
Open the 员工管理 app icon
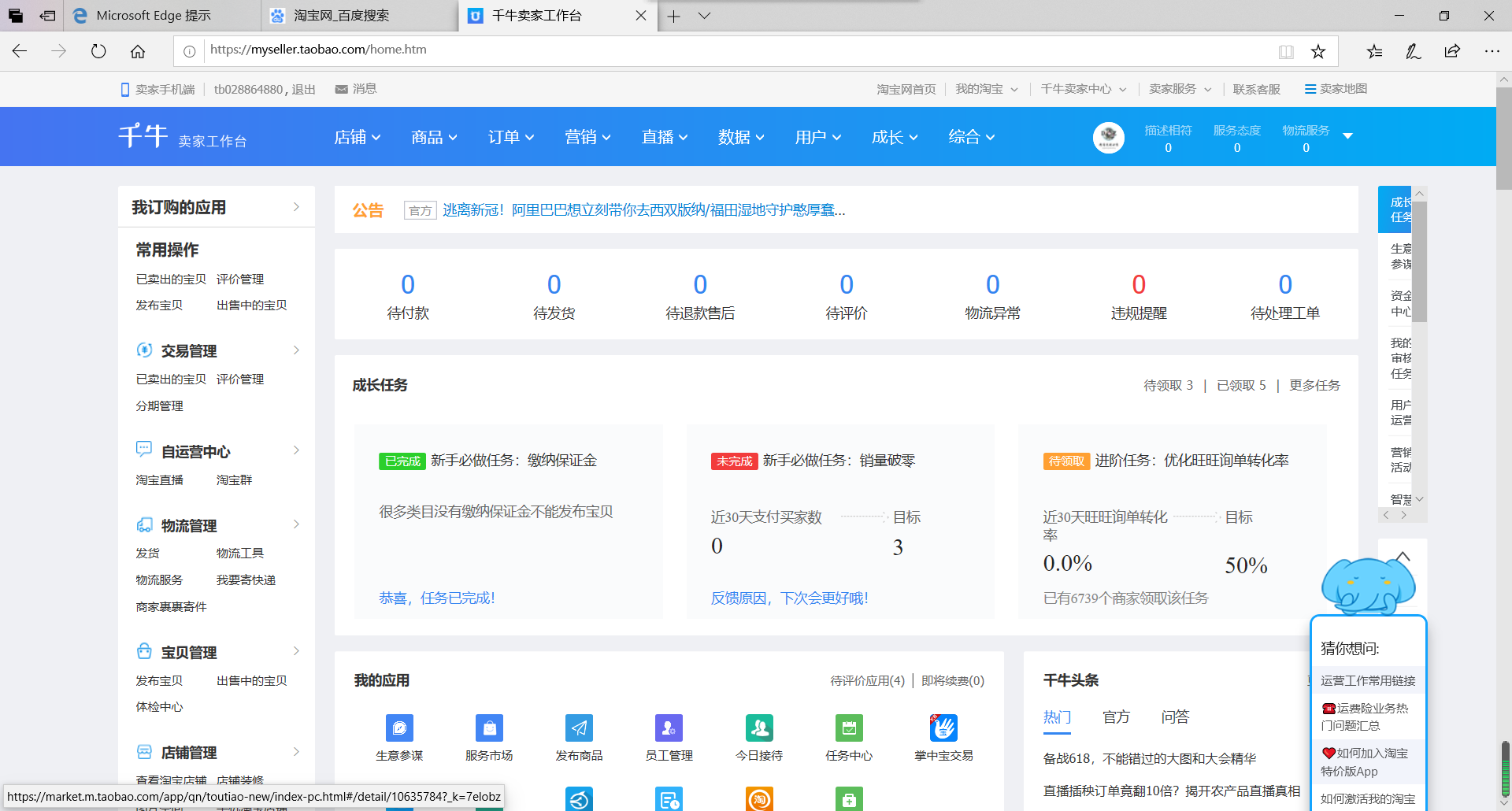(669, 728)
